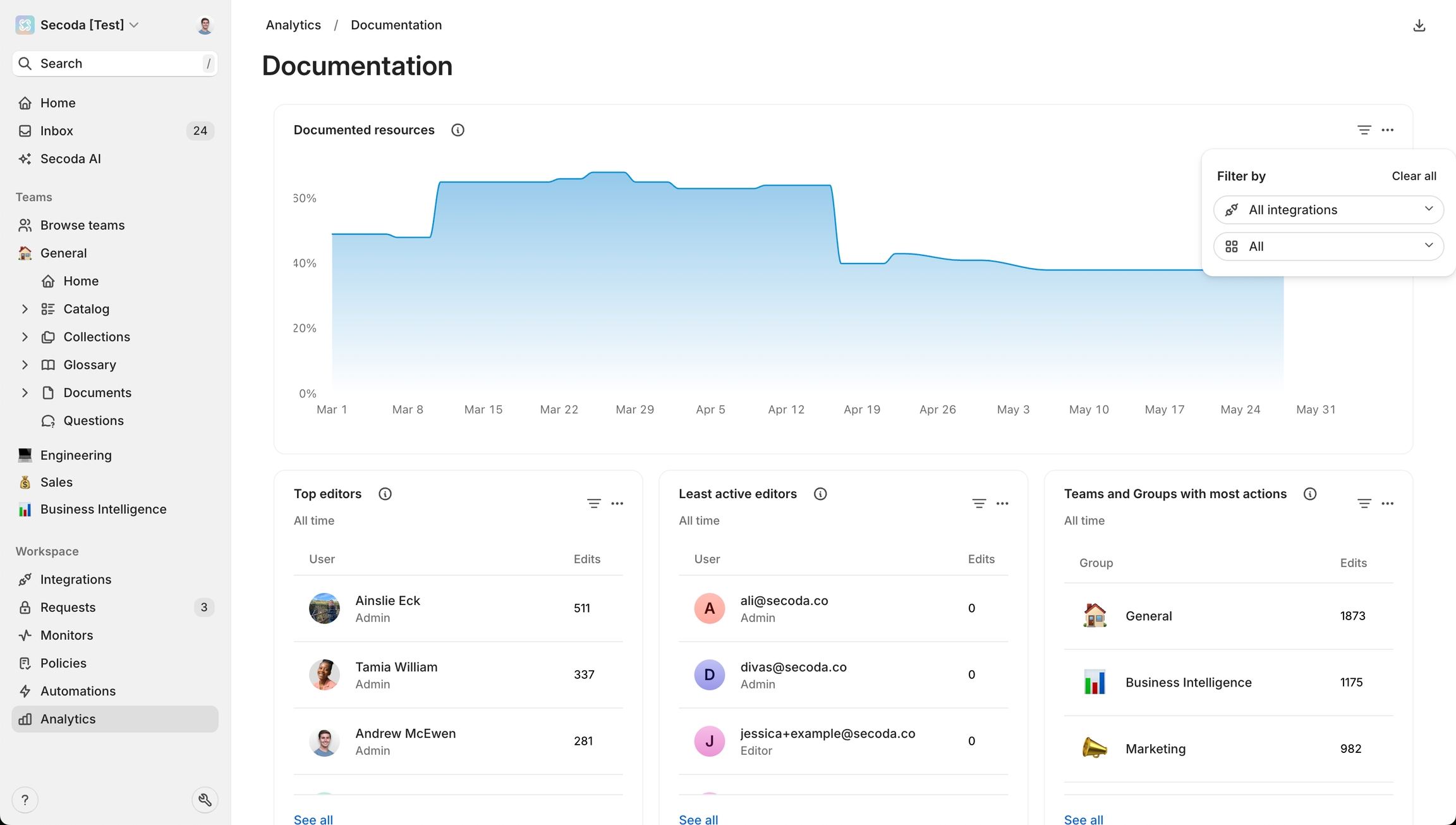The width and height of the screenshot is (1456, 825).
Task: Click the help question mark icon
Action: 25,800
